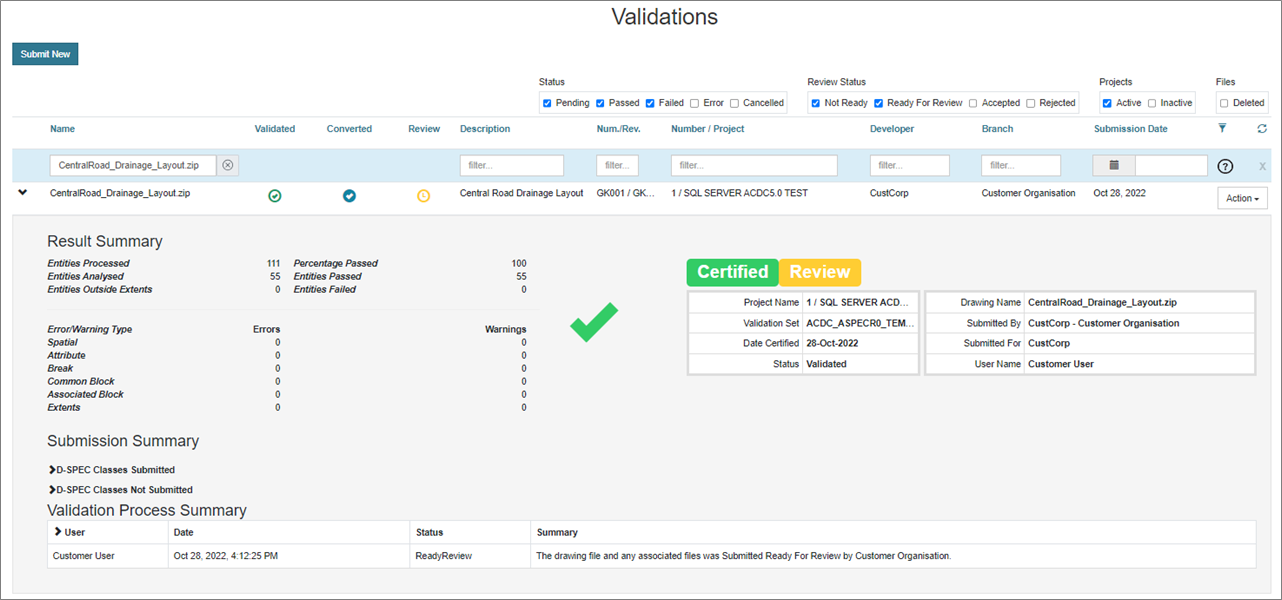Sort by the Submission Date column
The height and width of the screenshot is (600, 1282).
click(x=1130, y=129)
